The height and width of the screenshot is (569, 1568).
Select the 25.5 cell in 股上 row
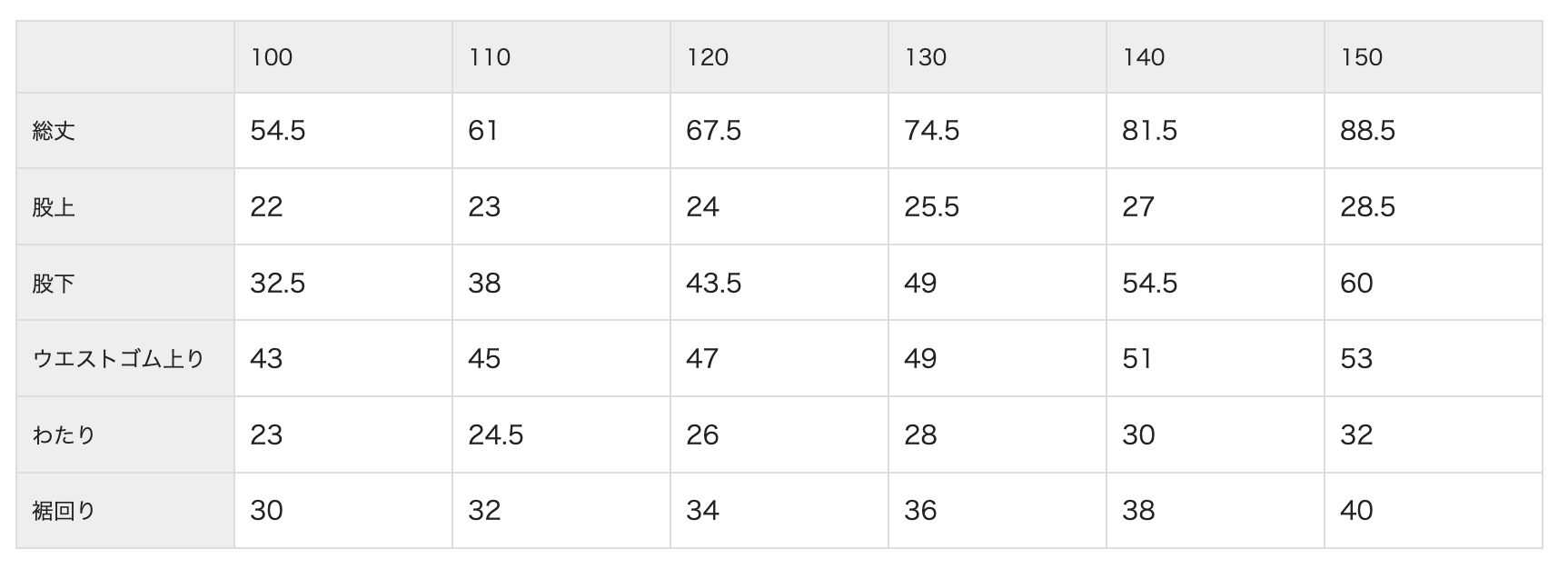pos(932,207)
